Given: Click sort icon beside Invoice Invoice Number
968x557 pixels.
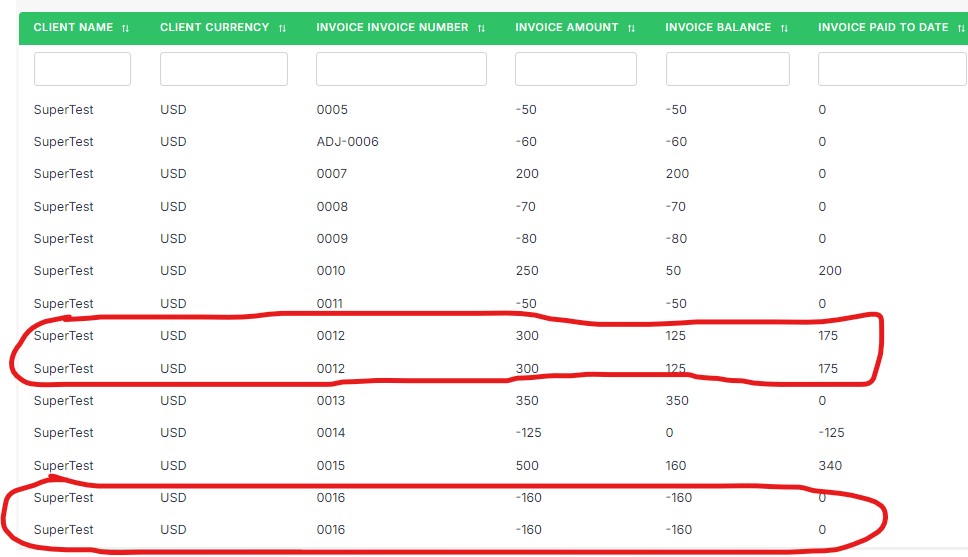Looking at the screenshot, I should click(x=481, y=28).
